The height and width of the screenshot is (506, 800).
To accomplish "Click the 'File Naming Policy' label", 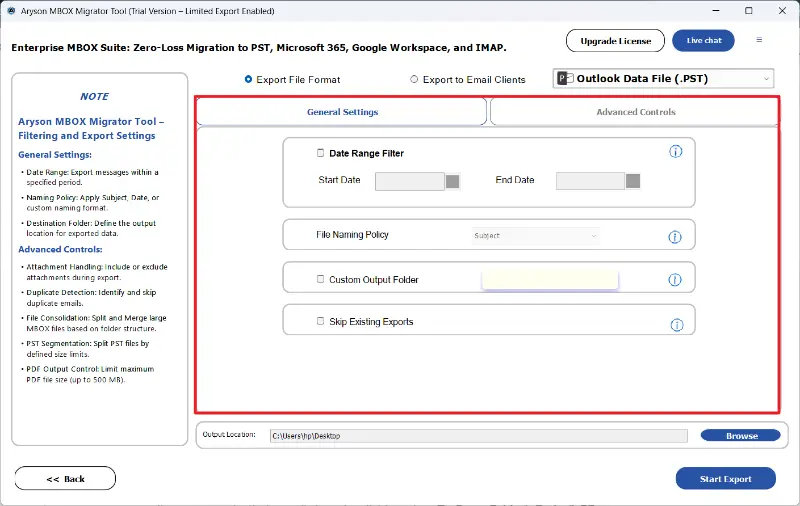I will click(x=352, y=235).
